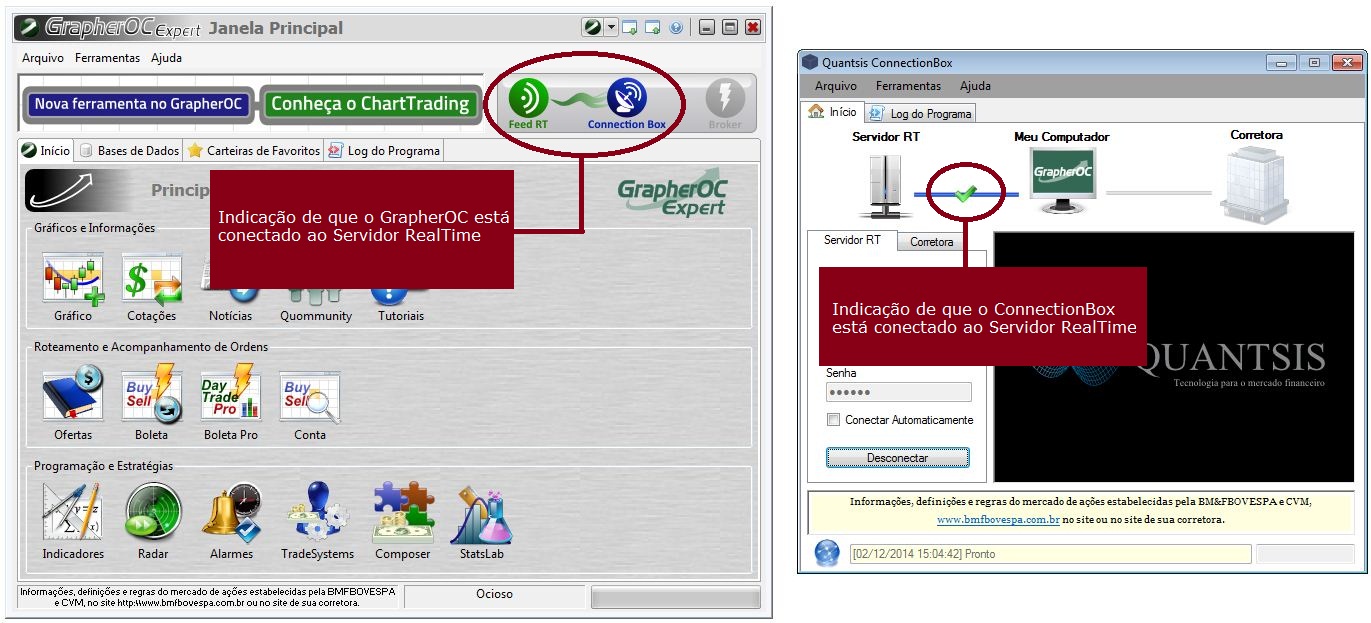The height and width of the screenshot is (623, 1371).
Task: Open the TradeSystems tool
Action: pos(318,521)
